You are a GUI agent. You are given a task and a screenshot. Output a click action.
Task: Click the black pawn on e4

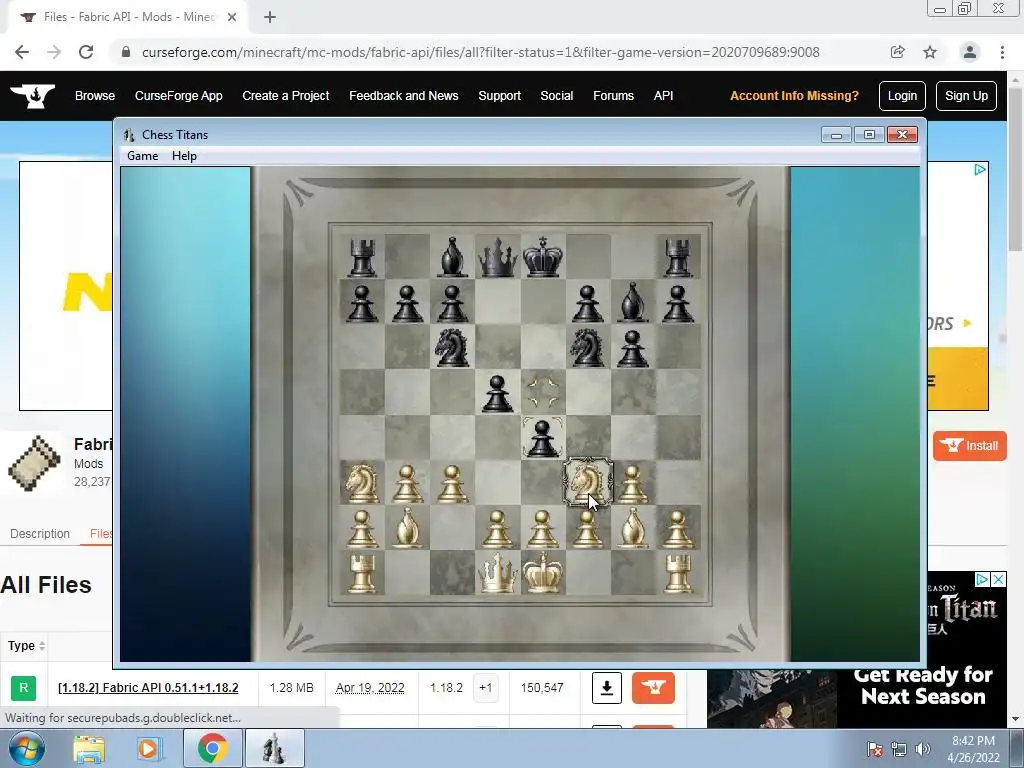pos(543,438)
